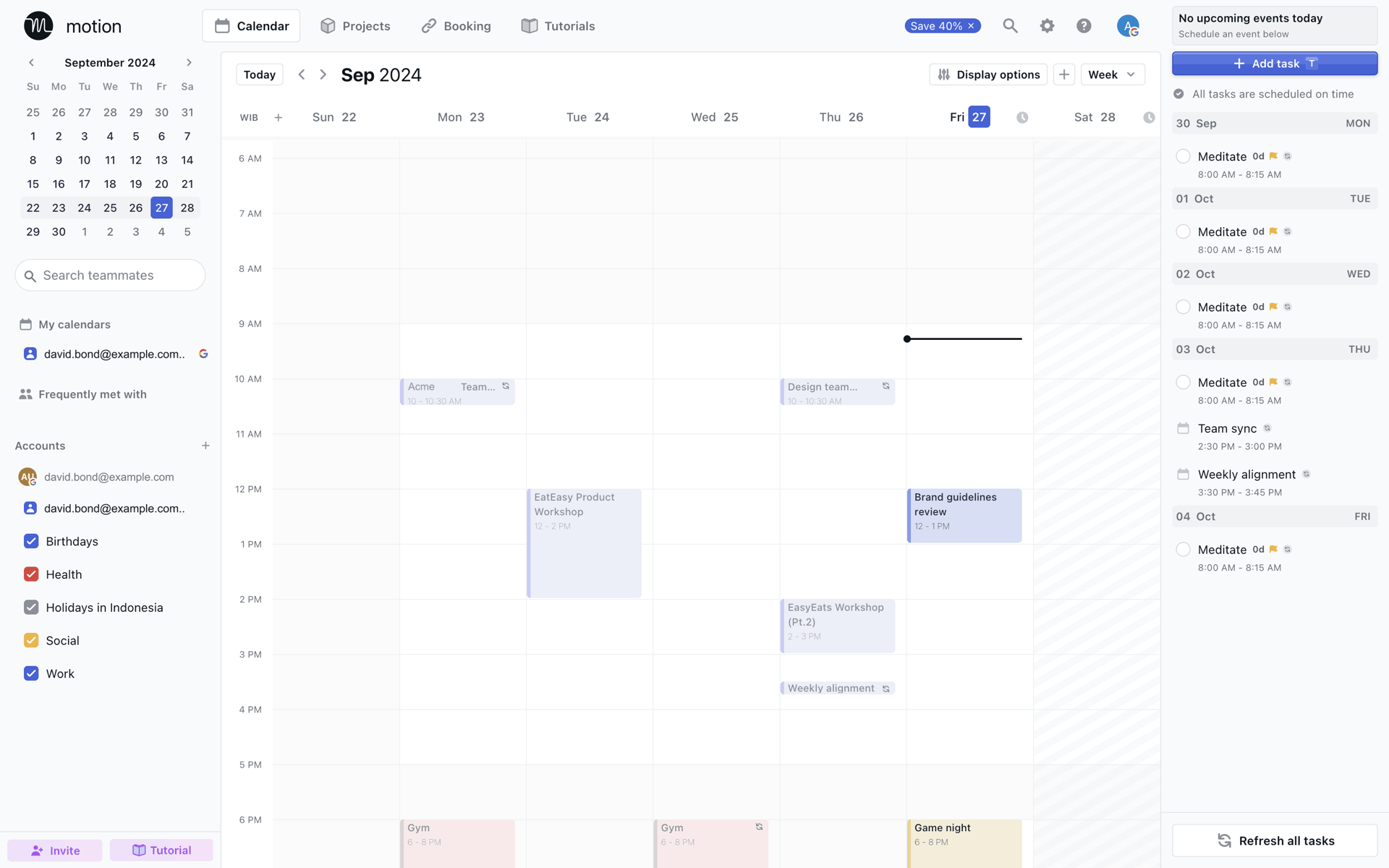The width and height of the screenshot is (1389, 868).
Task: Click the clock icon beside Fri 27
Action: tap(1022, 117)
